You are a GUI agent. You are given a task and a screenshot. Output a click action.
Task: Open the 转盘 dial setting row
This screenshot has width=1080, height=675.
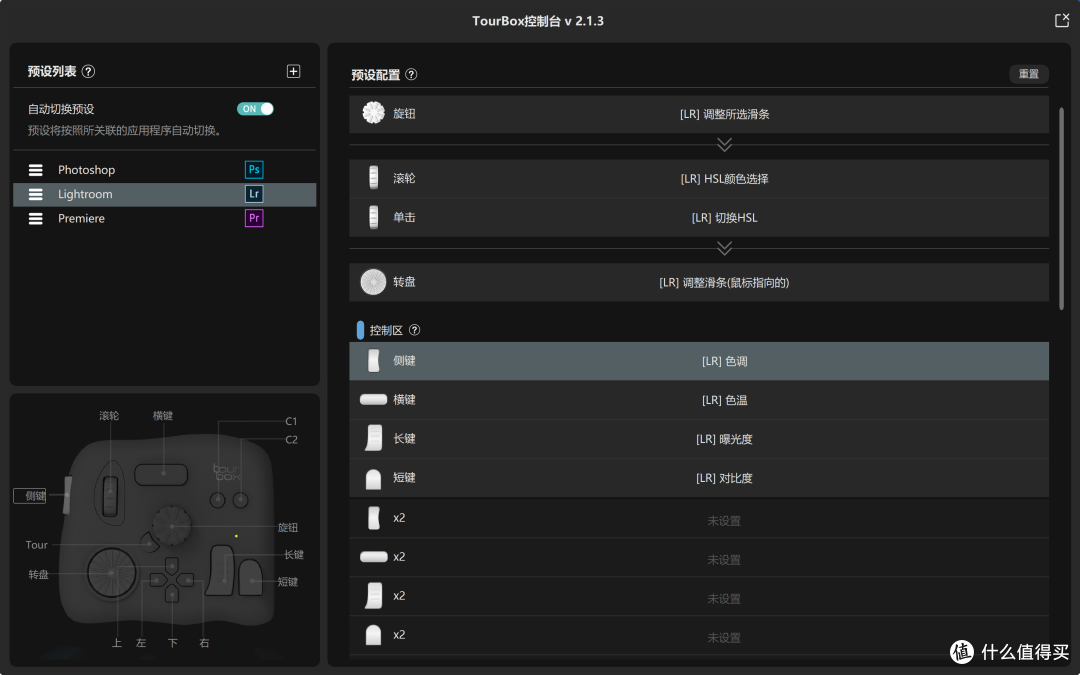(x=699, y=282)
